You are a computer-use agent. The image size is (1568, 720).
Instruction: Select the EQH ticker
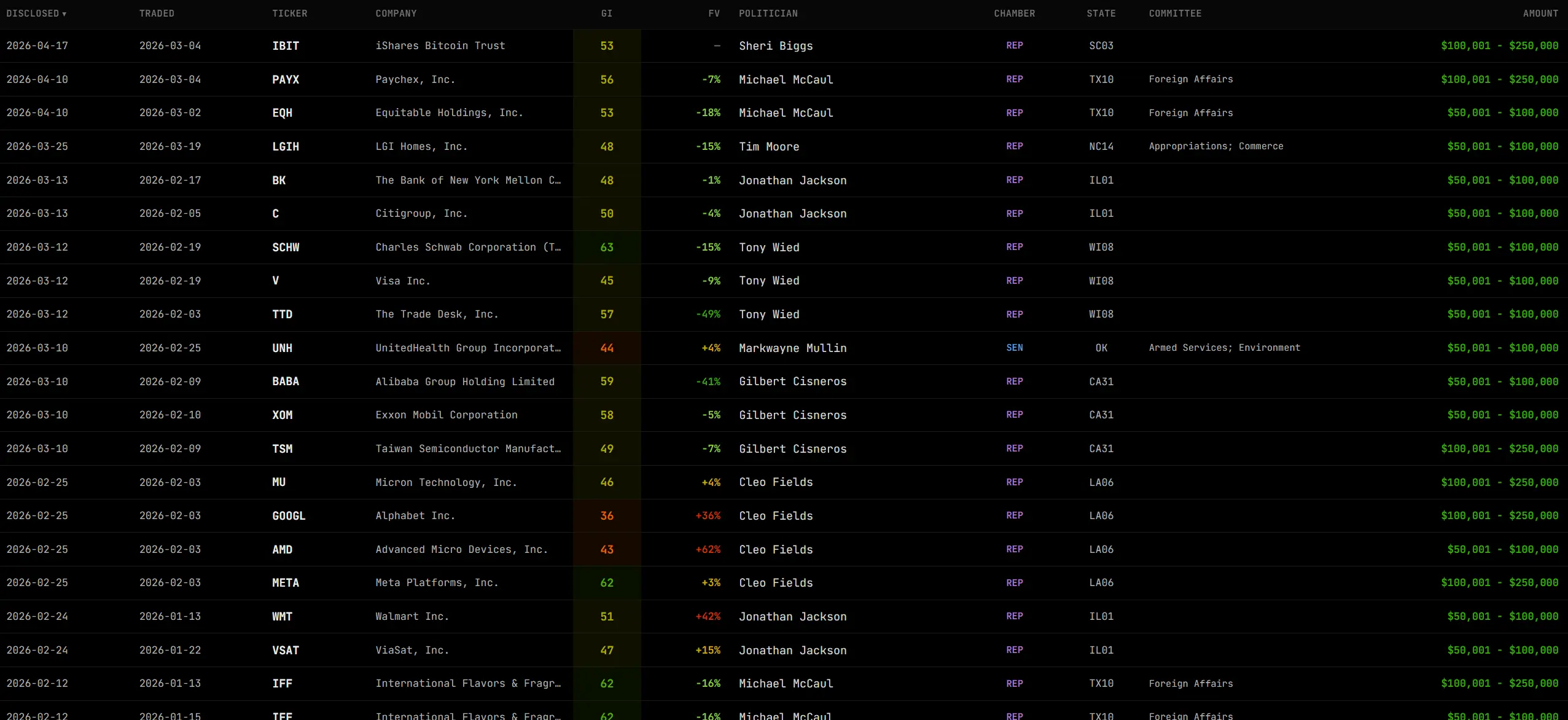coord(283,113)
